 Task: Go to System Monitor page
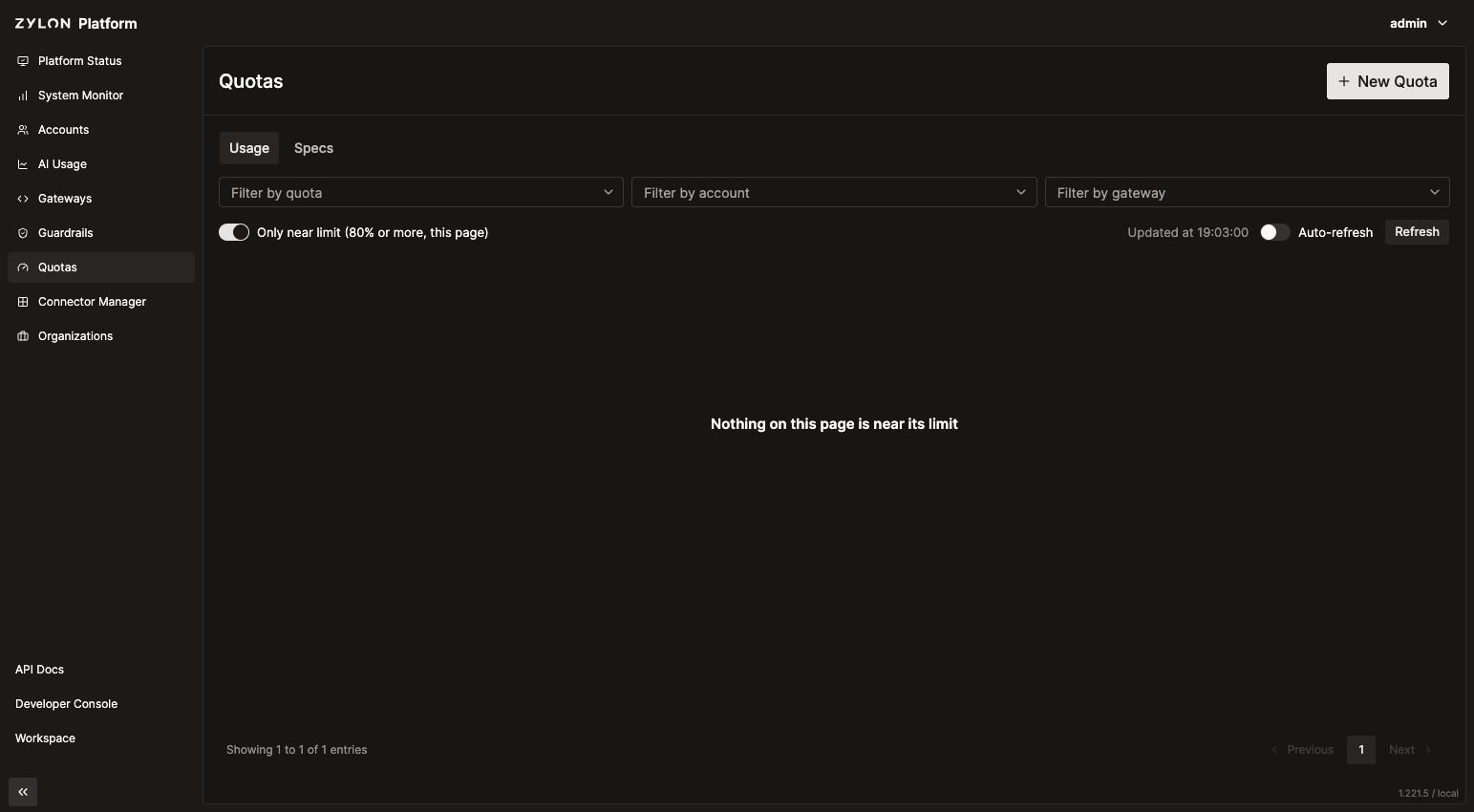[x=101, y=96]
